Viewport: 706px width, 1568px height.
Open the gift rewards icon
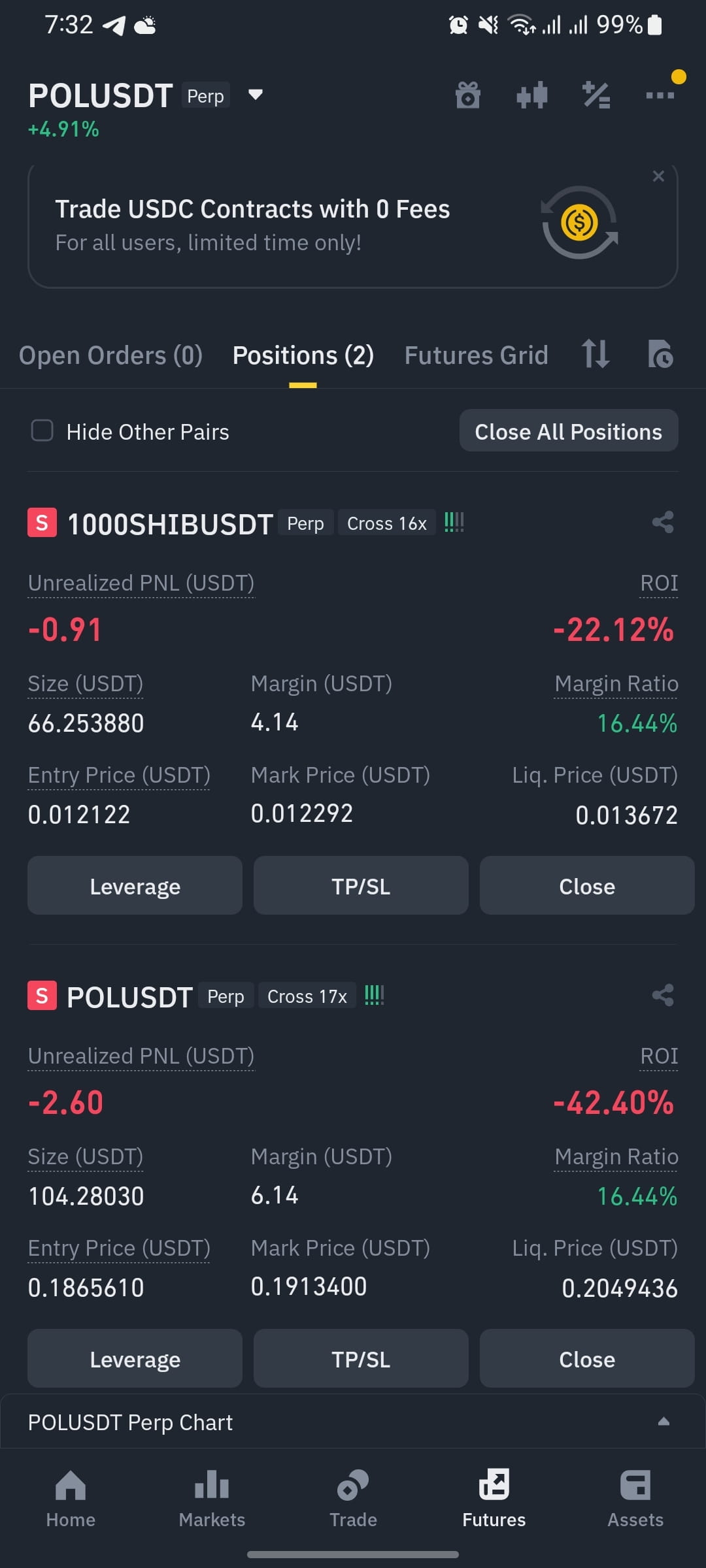click(467, 95)
